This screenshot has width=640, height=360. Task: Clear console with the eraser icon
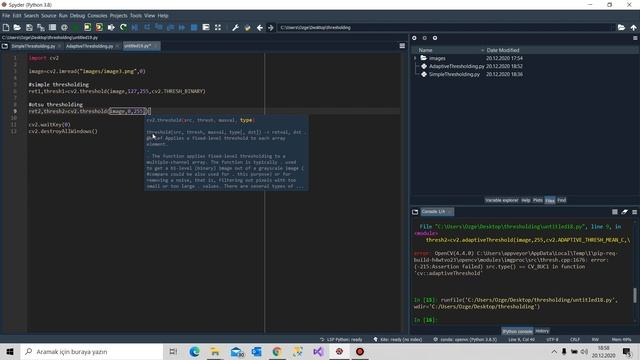coord(624,212)
